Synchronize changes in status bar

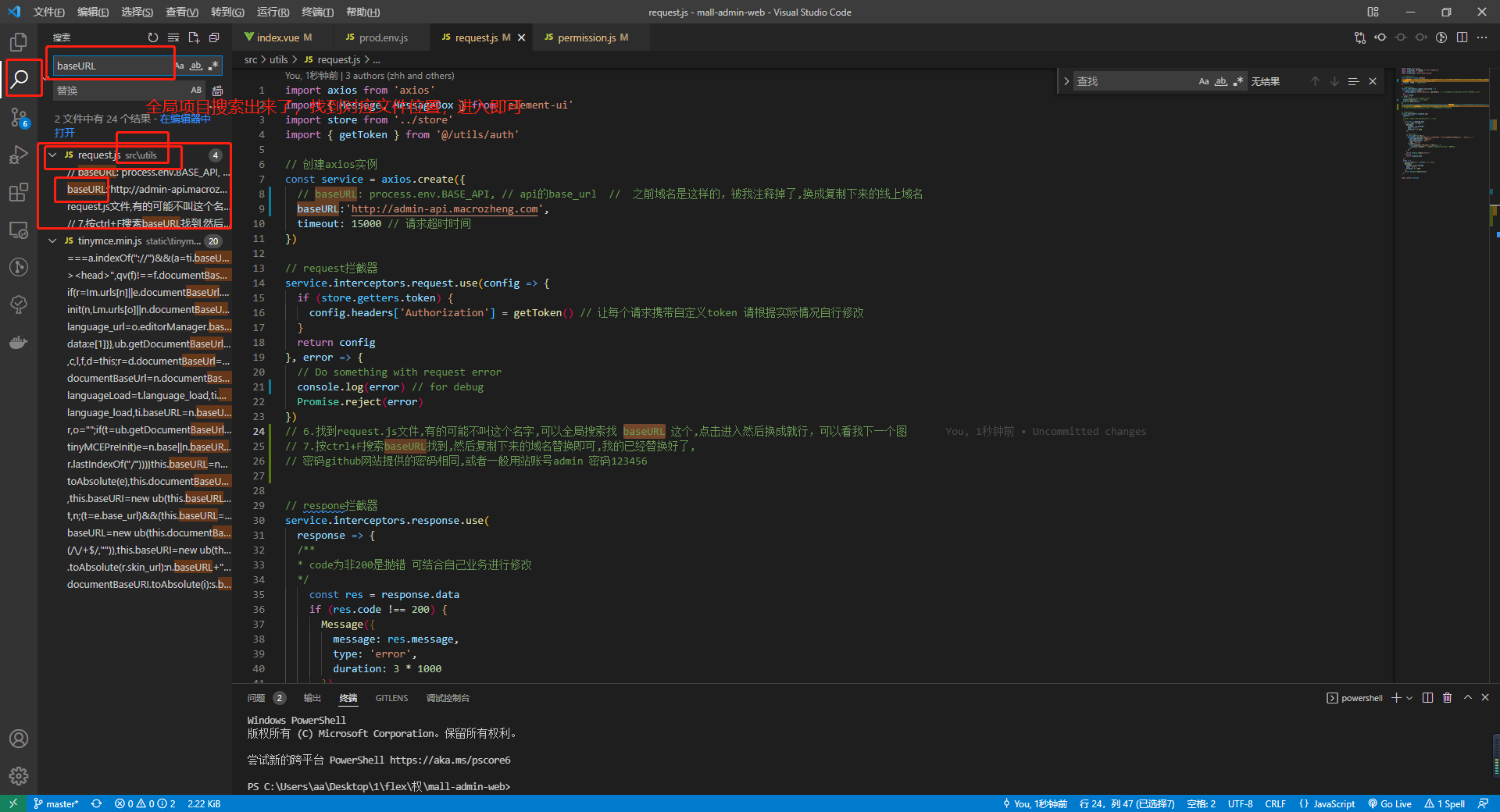[x=96, y=803]
